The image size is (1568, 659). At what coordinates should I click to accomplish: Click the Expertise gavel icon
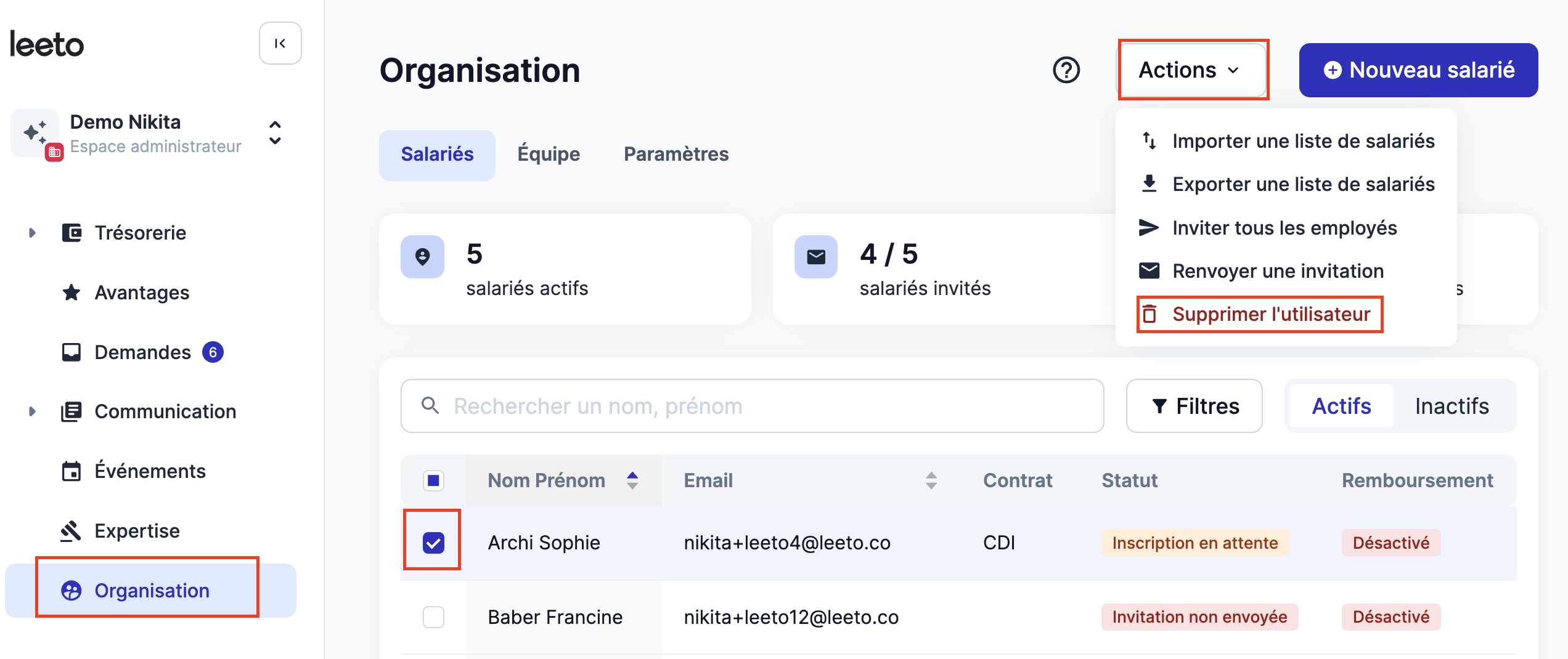pos(71,531)
